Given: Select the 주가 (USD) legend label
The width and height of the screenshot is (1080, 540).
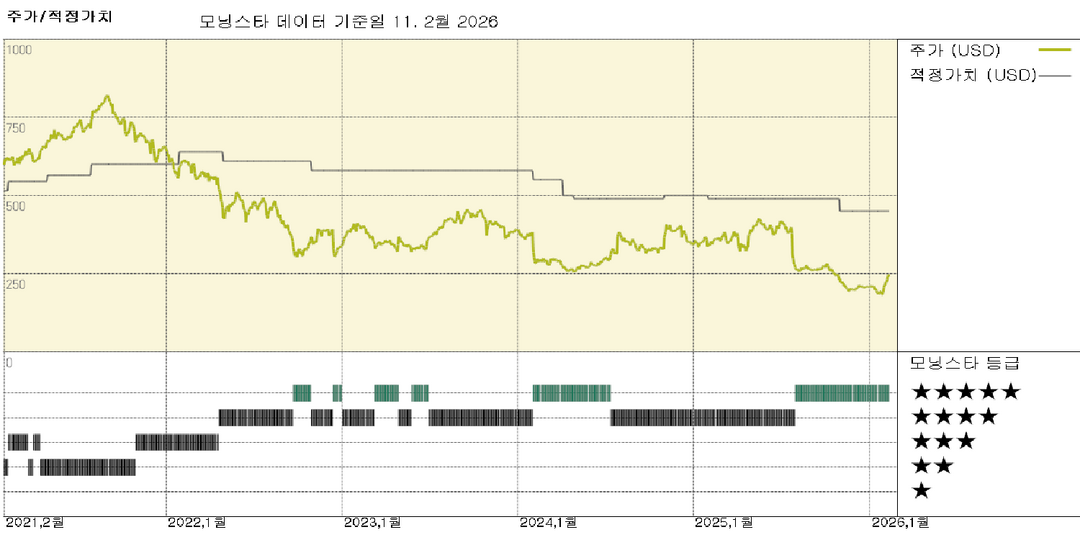Looking at the screenshot, I should pos(955,49).
